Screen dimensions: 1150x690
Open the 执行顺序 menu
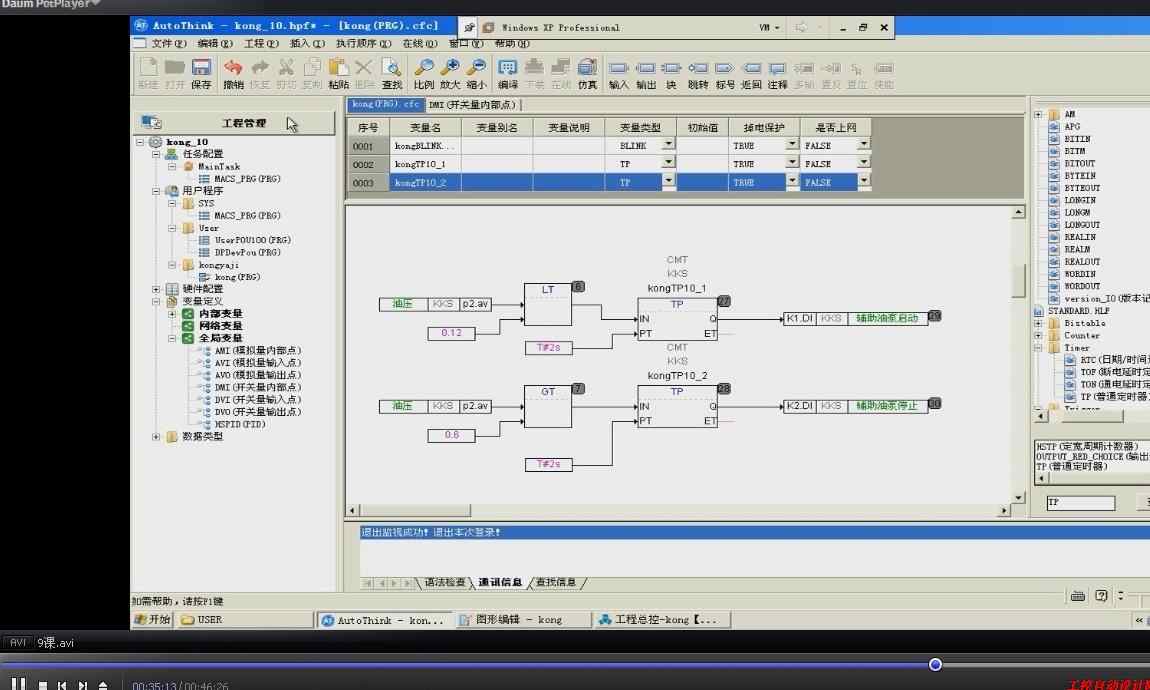(363, 44)
